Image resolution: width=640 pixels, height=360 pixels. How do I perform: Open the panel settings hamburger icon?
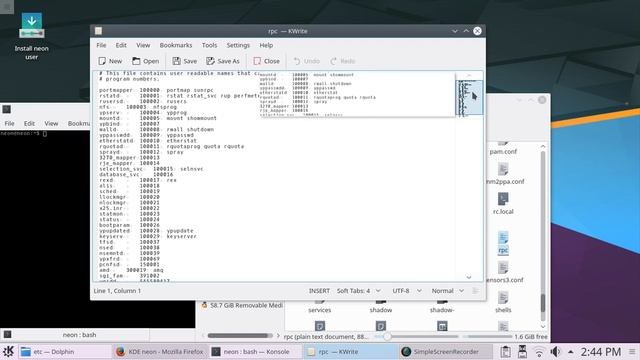coord(632,351)
